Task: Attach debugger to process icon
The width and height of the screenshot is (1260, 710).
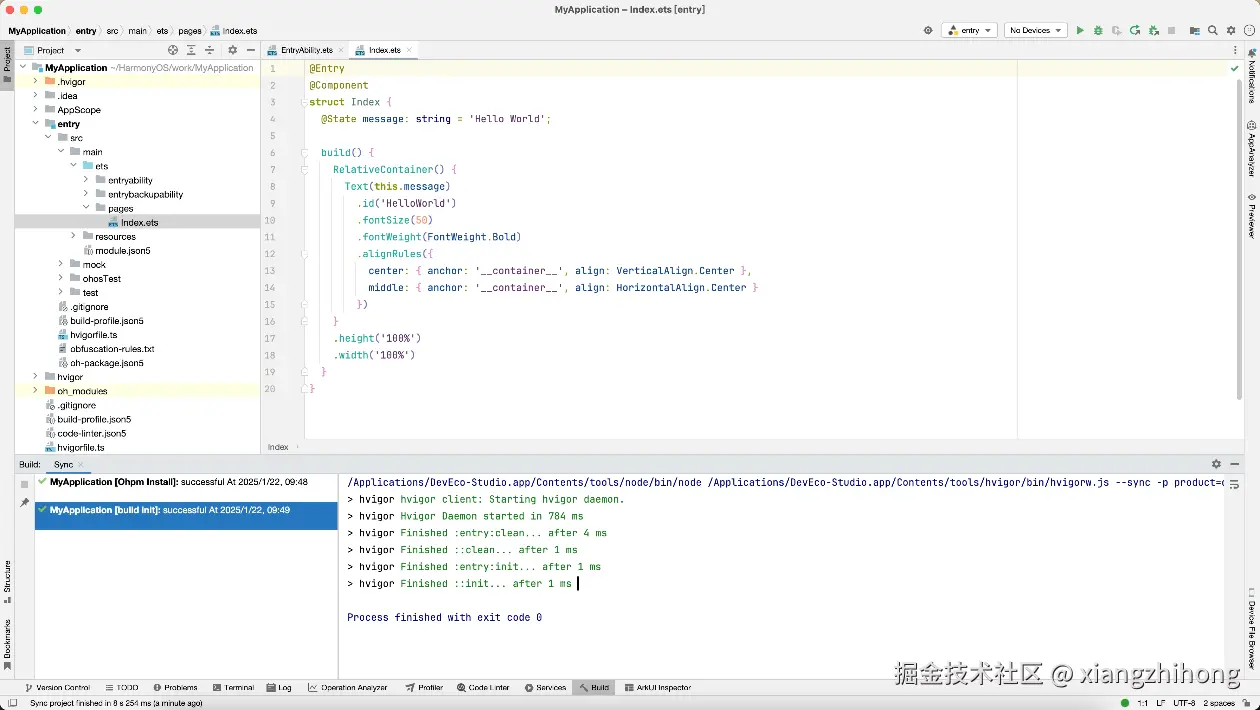Action: click(x=1153, y=31)
